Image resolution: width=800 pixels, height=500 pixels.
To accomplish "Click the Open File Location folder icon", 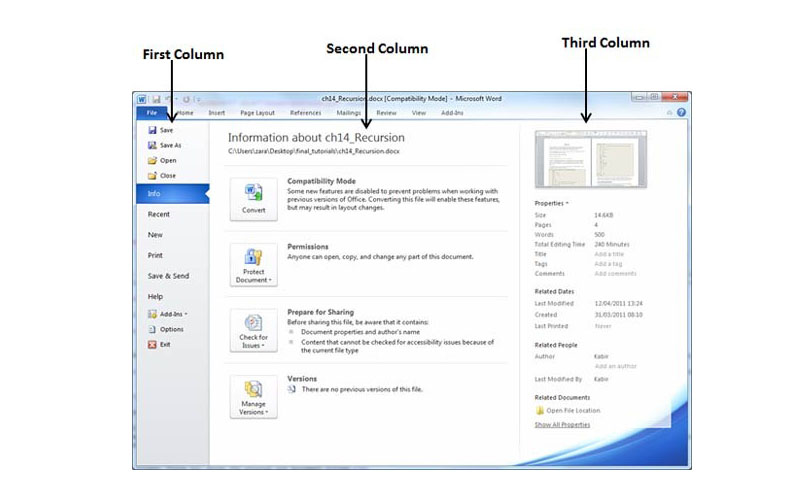I will click(x=540, y=410).
